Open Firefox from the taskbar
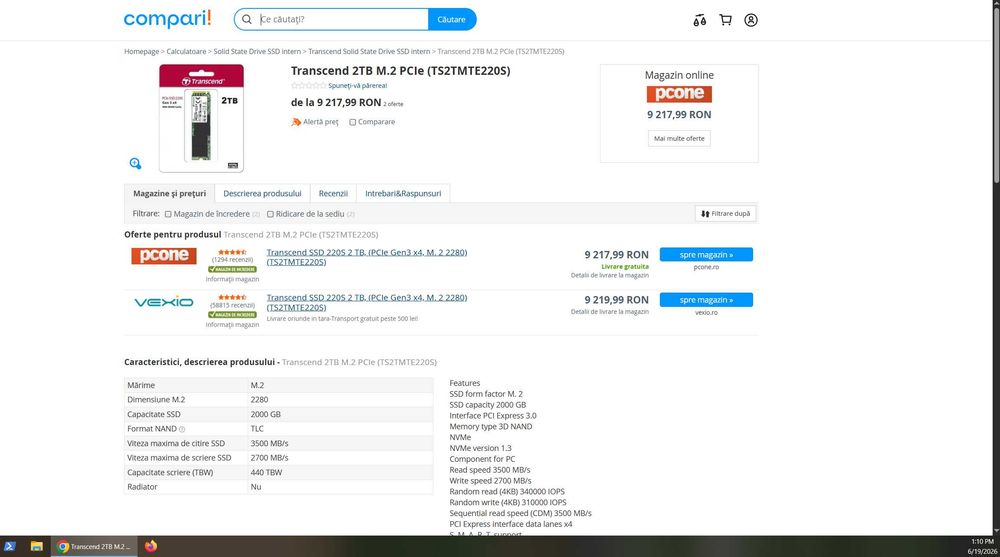Image resolution: width=1000 pixels, height=557 pixels. pyautogui.click(x=151, y=546)
